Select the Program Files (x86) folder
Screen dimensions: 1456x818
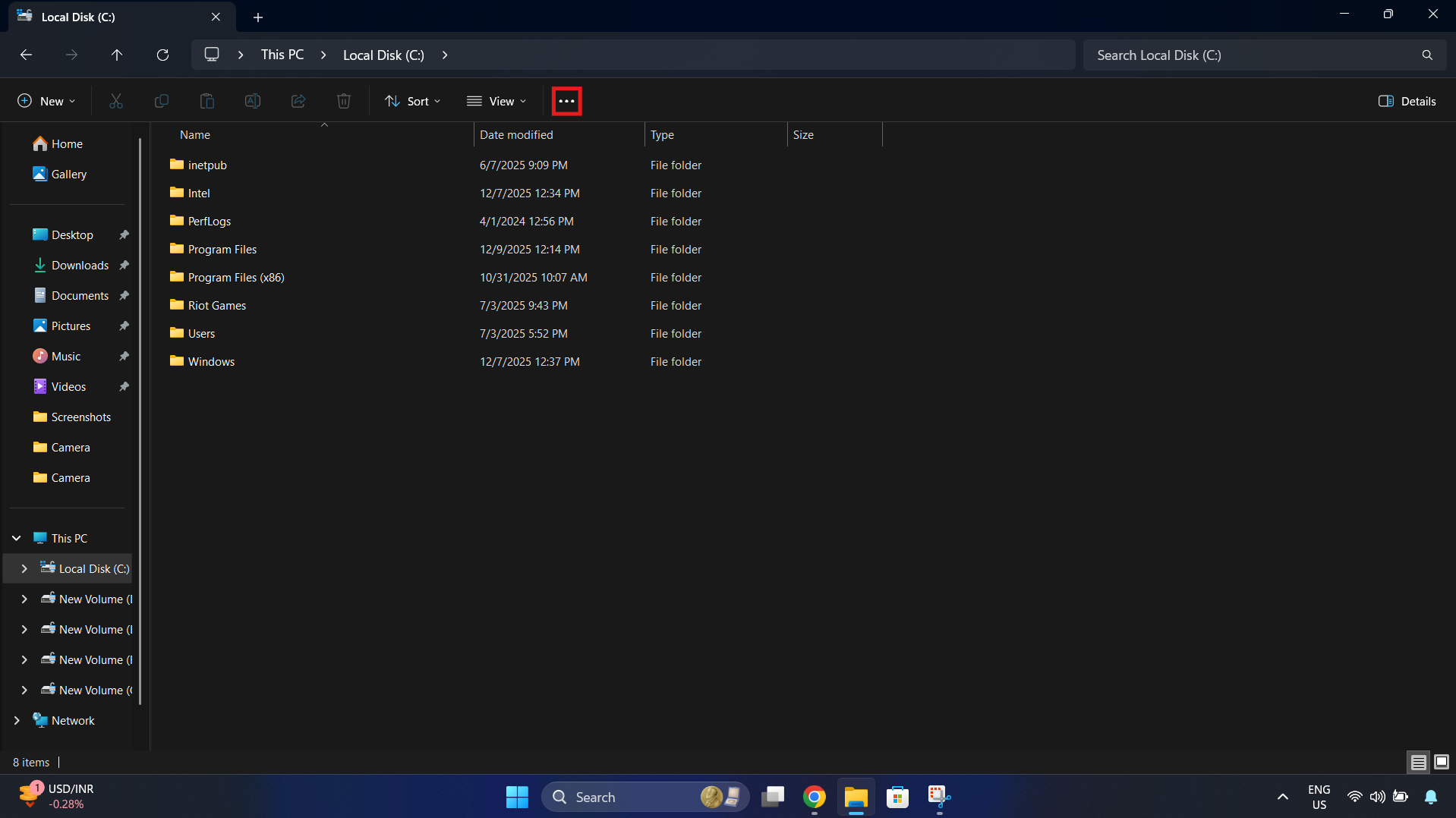[x=236, y=277]
